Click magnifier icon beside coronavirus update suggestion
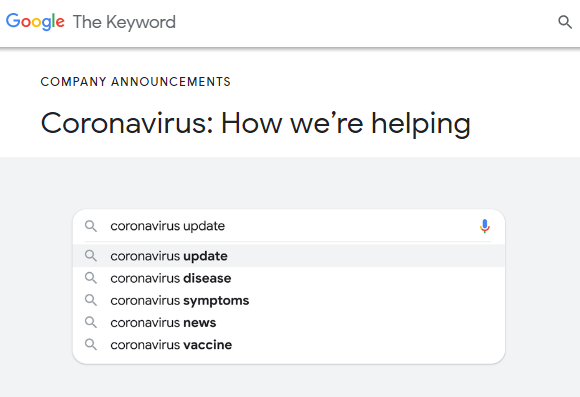The width and height of the screenshot is (580, 397). [x=91, y=256]
